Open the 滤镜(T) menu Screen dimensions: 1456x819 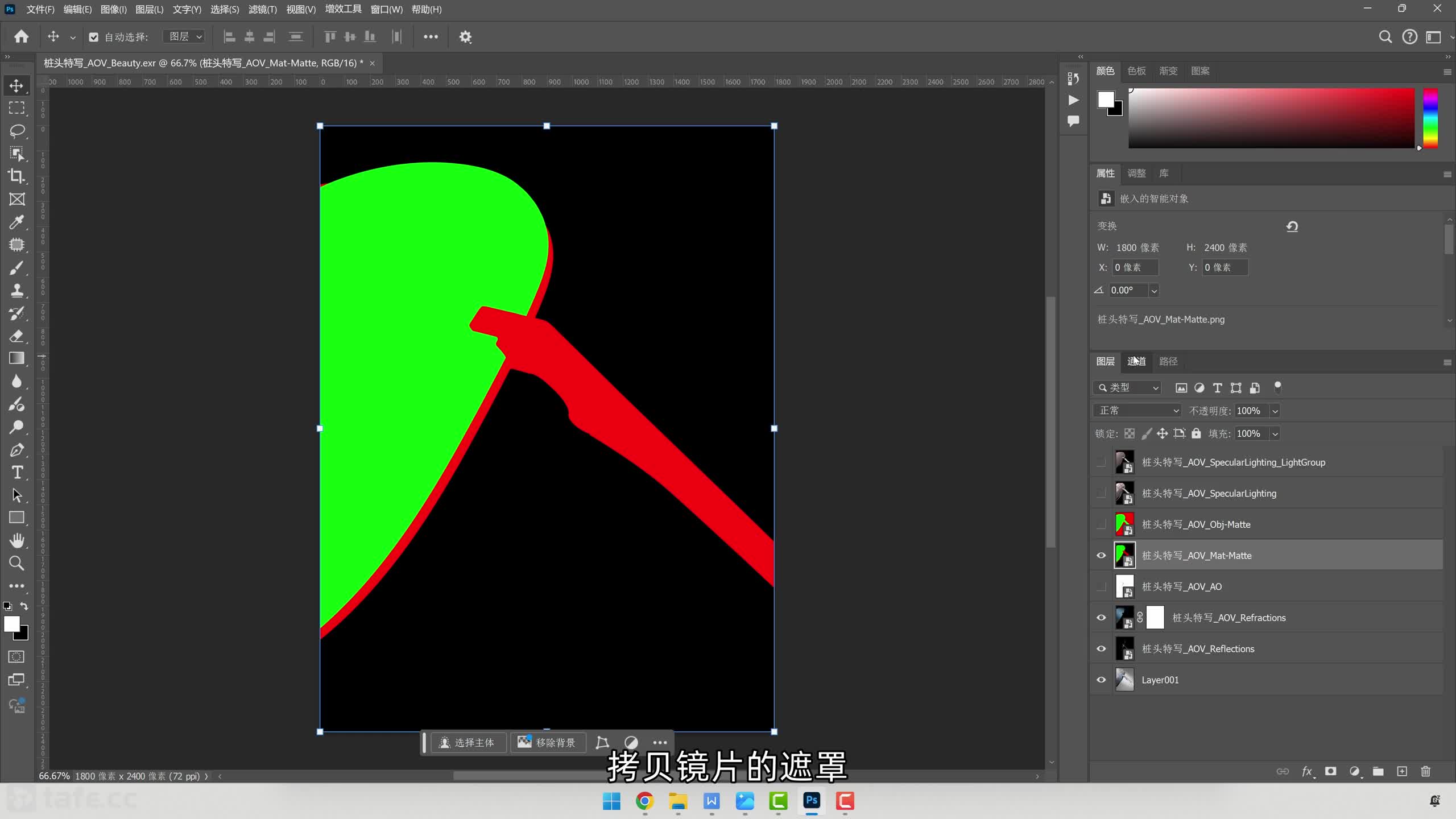[x=263, y=10]
